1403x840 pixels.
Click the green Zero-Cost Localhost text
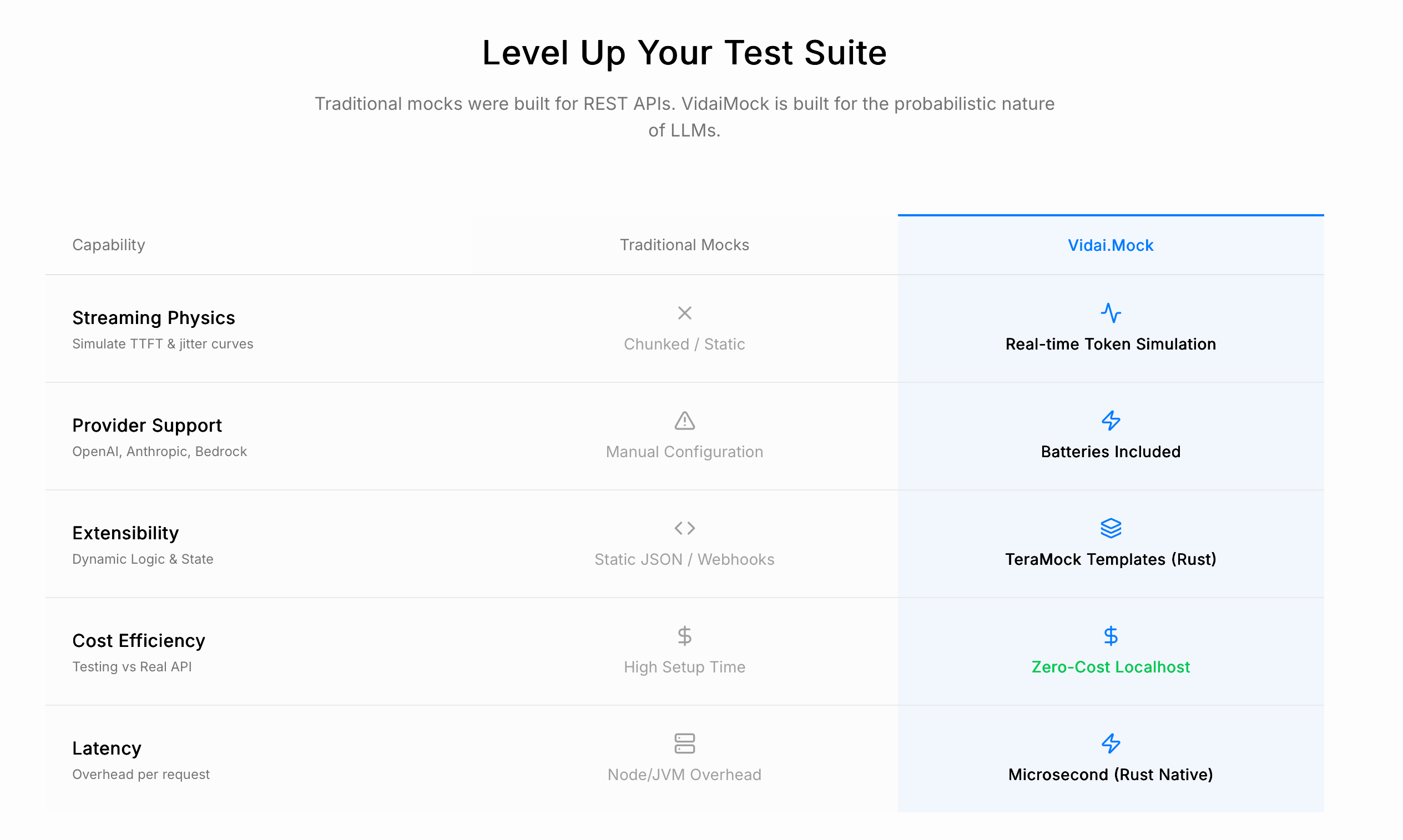(x=1111, y=667)
